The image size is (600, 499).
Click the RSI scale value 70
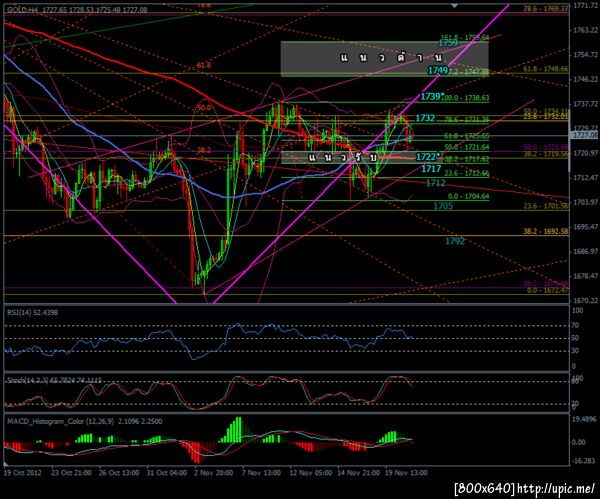coord(575,325)
